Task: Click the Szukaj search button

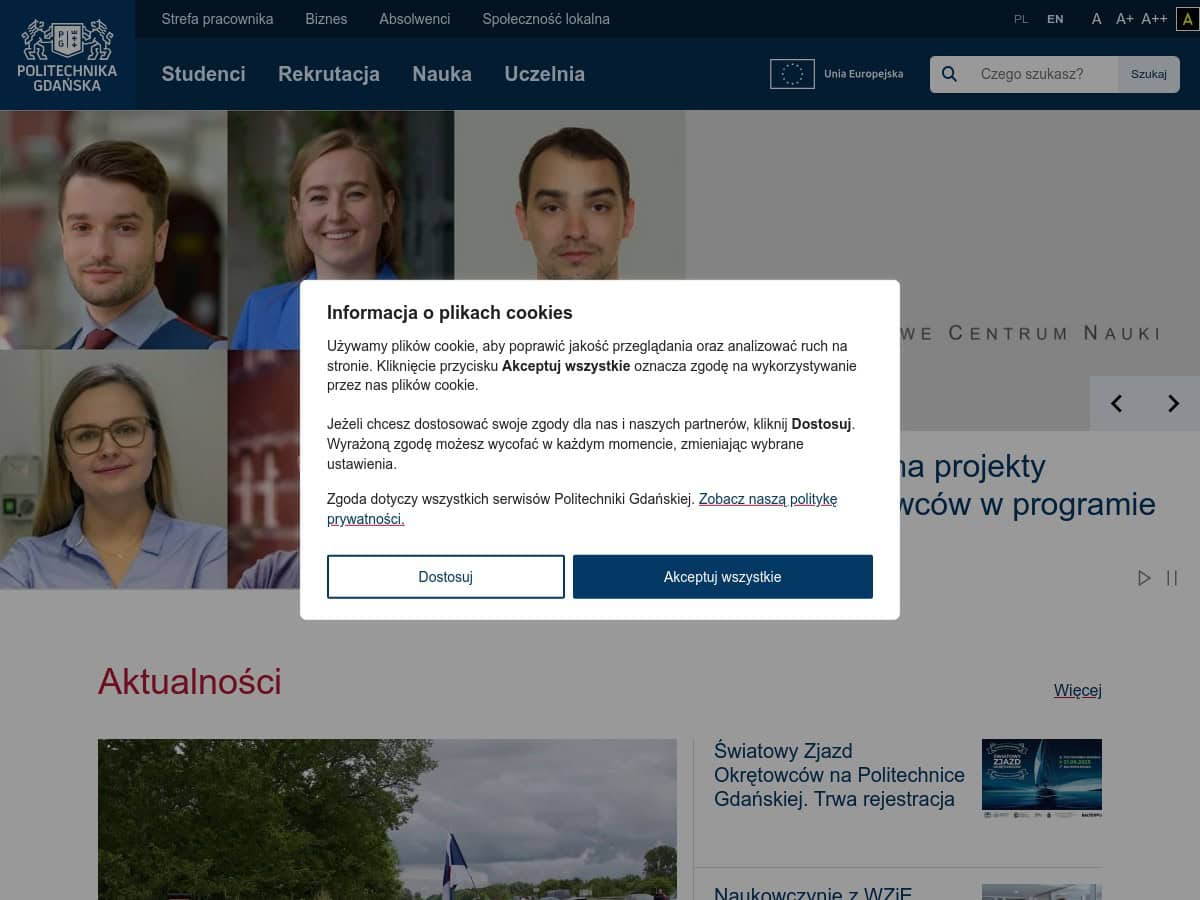Action: (1149, 74)
